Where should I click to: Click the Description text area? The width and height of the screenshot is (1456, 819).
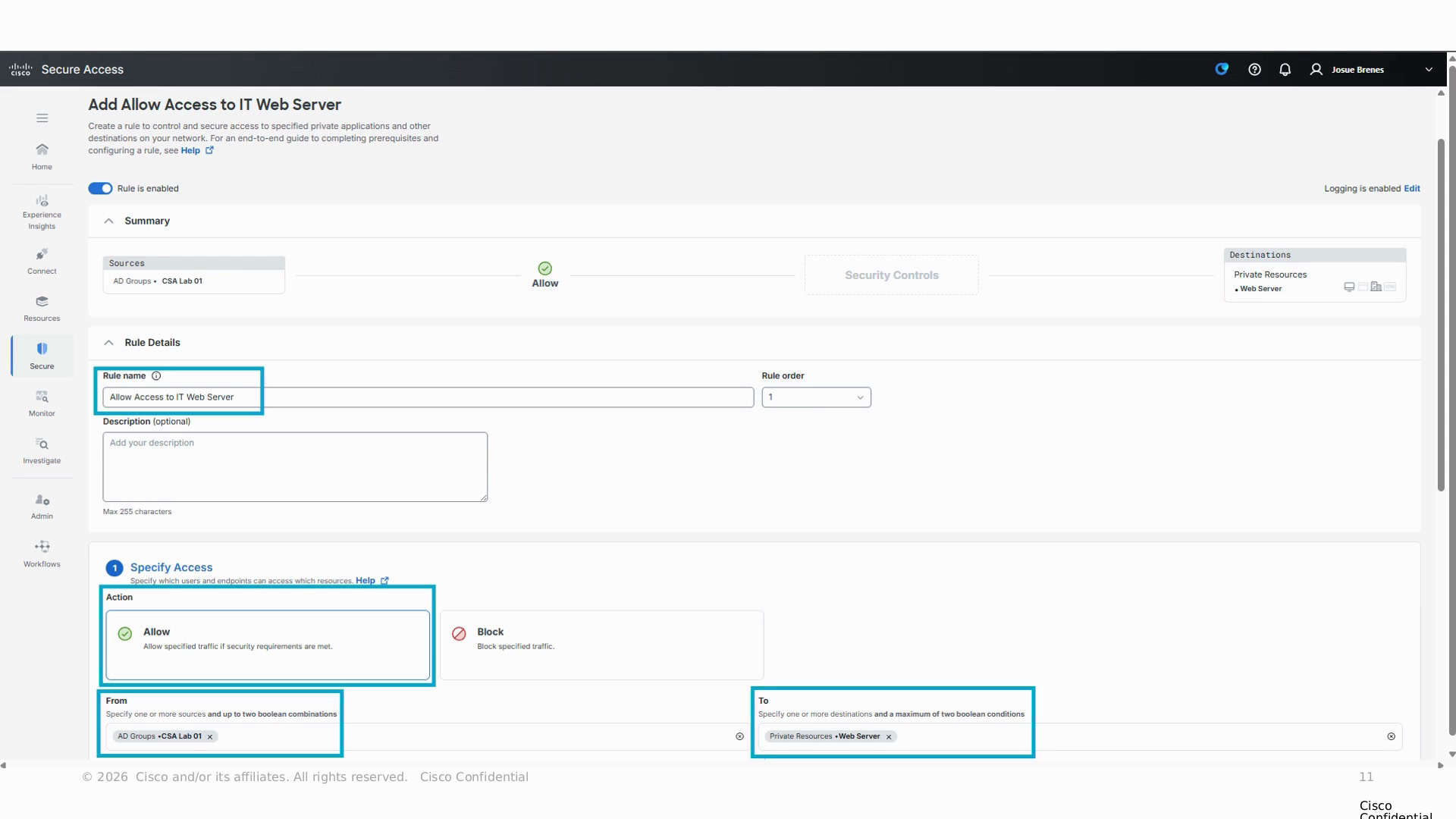(295, 467)
